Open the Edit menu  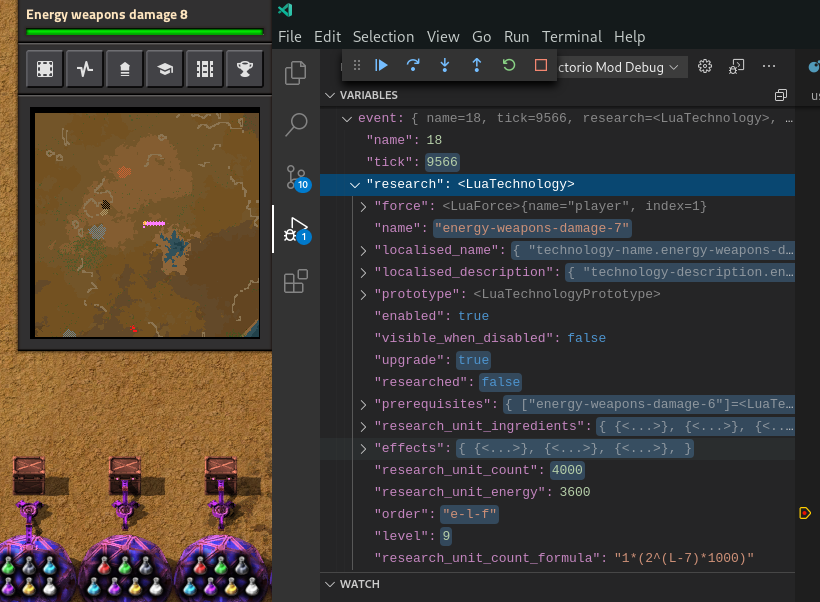coord(327,37)
